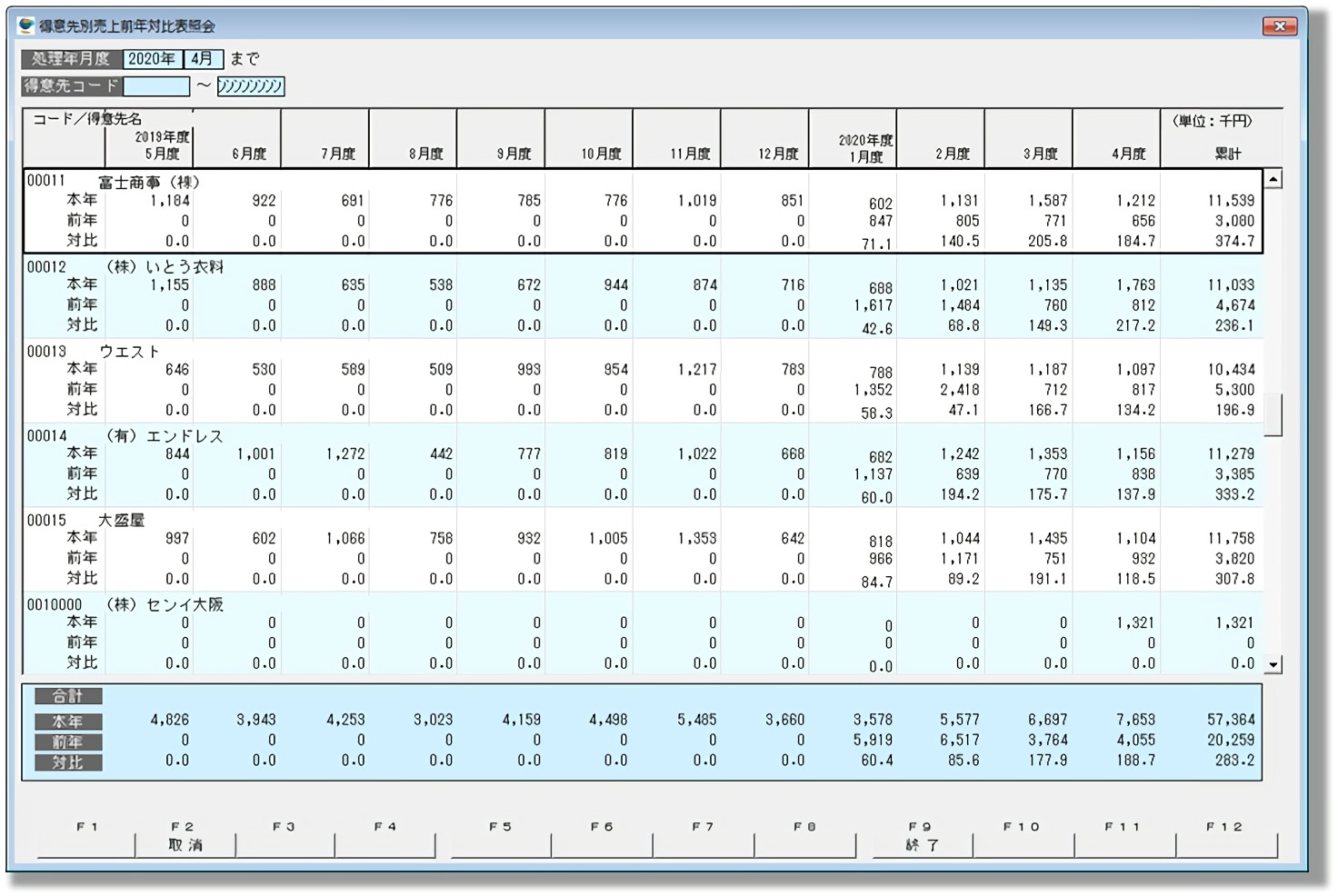Image resolution: width=1338 pixels, height=896 pixels.
Task: Click the scroll down arrow of the table
Action: point(1273,664)
